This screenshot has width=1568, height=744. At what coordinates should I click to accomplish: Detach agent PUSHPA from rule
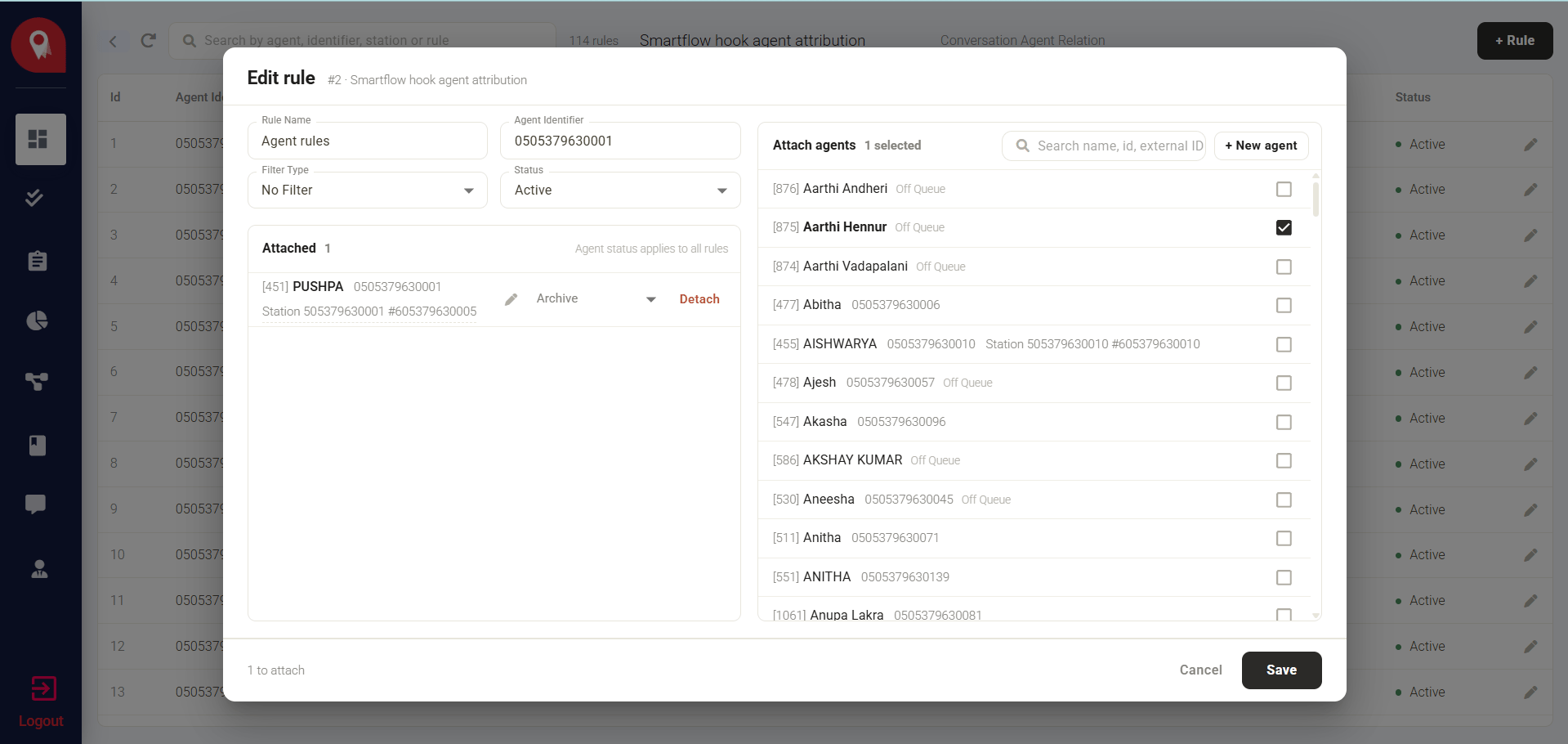click(x=699, y=299)
